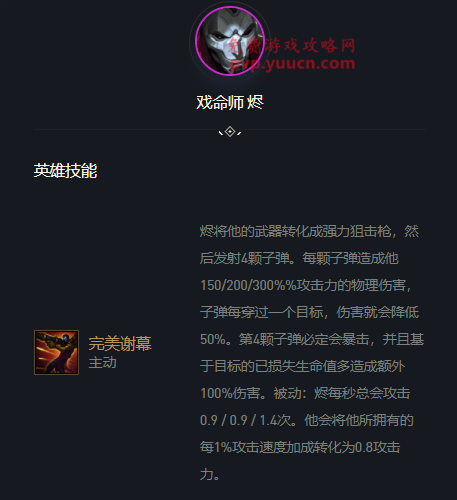Image resolution: width=457 pixels, height=500 pixels.
Task: Select the champion name 戏命师 烬
Action: pos(230,102)
